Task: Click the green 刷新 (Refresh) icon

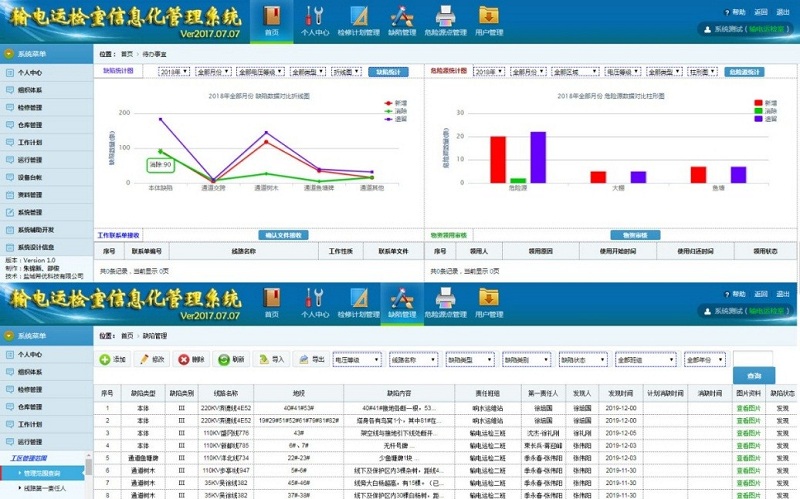Action: tap(224, 359)
